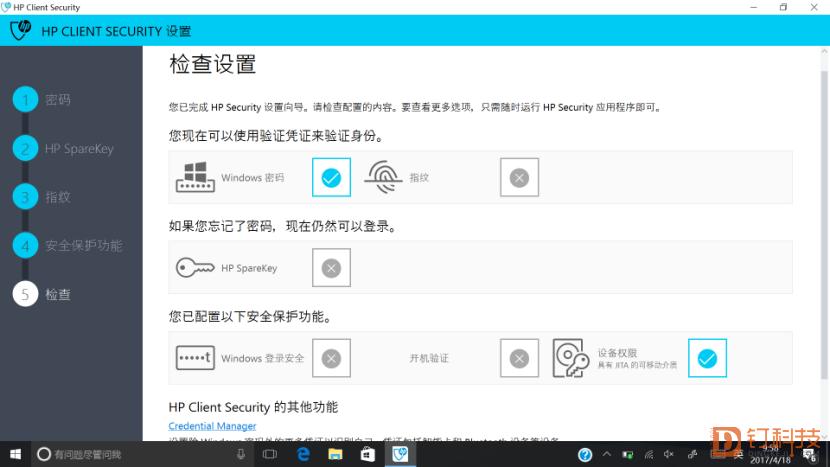Close the HP Client Security window

click(814, 7)
